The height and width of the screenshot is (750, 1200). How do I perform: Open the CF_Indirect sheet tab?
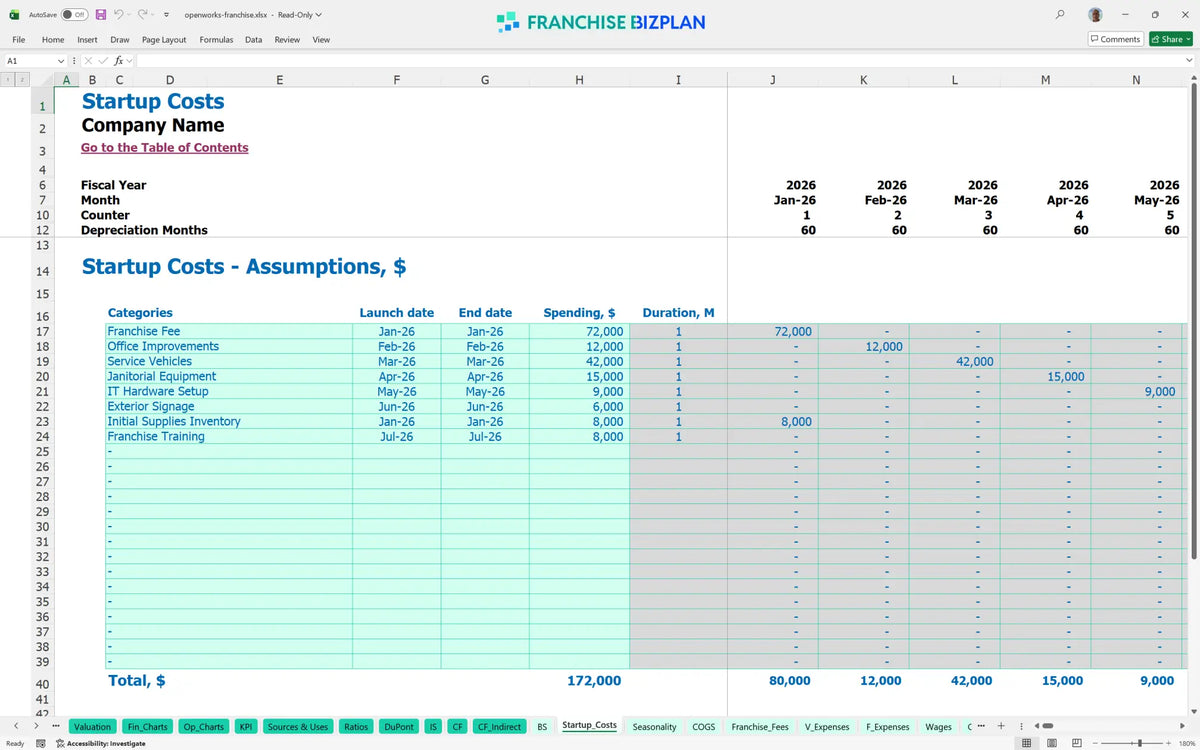499,727
